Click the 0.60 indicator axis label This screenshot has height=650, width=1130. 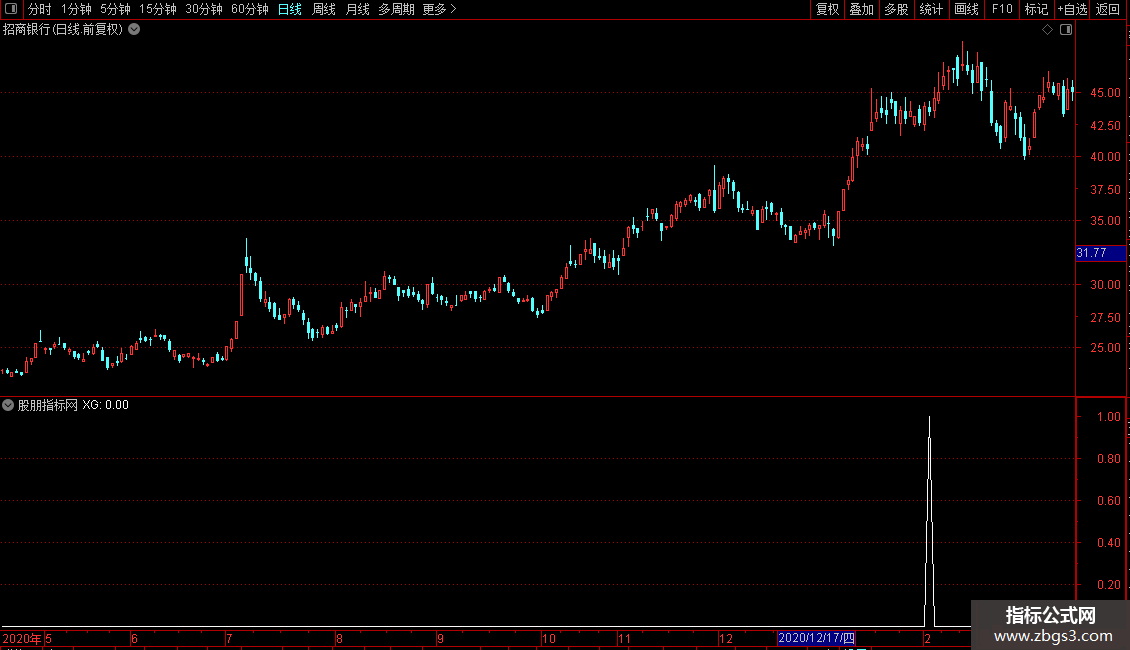tap(1108, 501)
